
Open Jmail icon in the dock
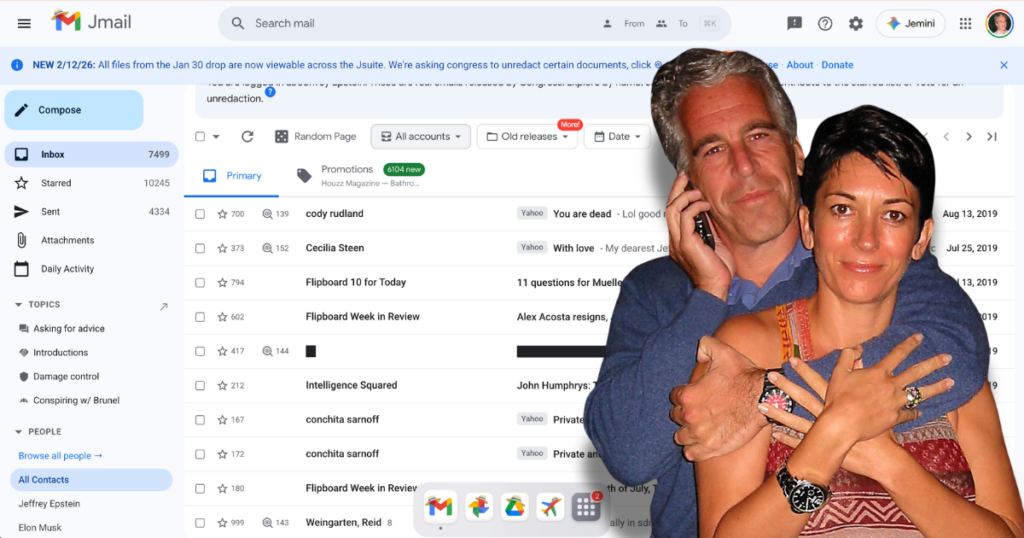coord(440,507)
